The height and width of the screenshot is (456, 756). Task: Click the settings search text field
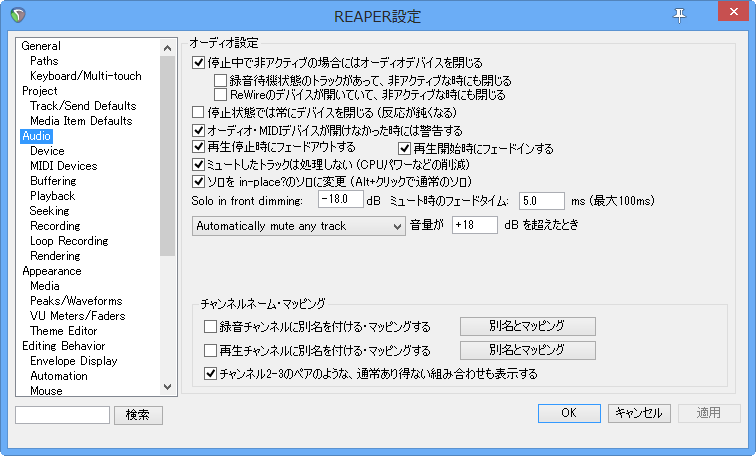(x=63, y=415)
